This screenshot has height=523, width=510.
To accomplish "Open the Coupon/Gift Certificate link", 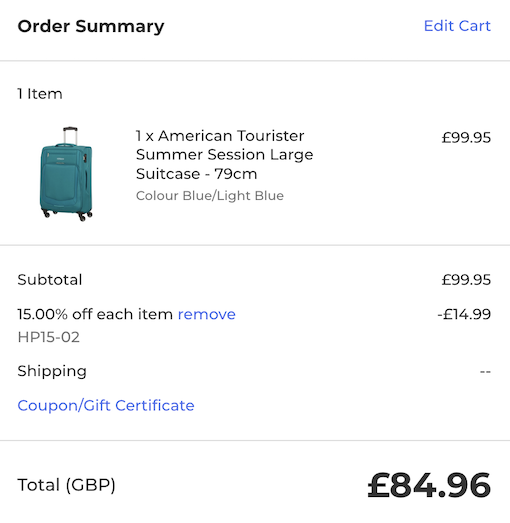I will [x=106, y=406].
